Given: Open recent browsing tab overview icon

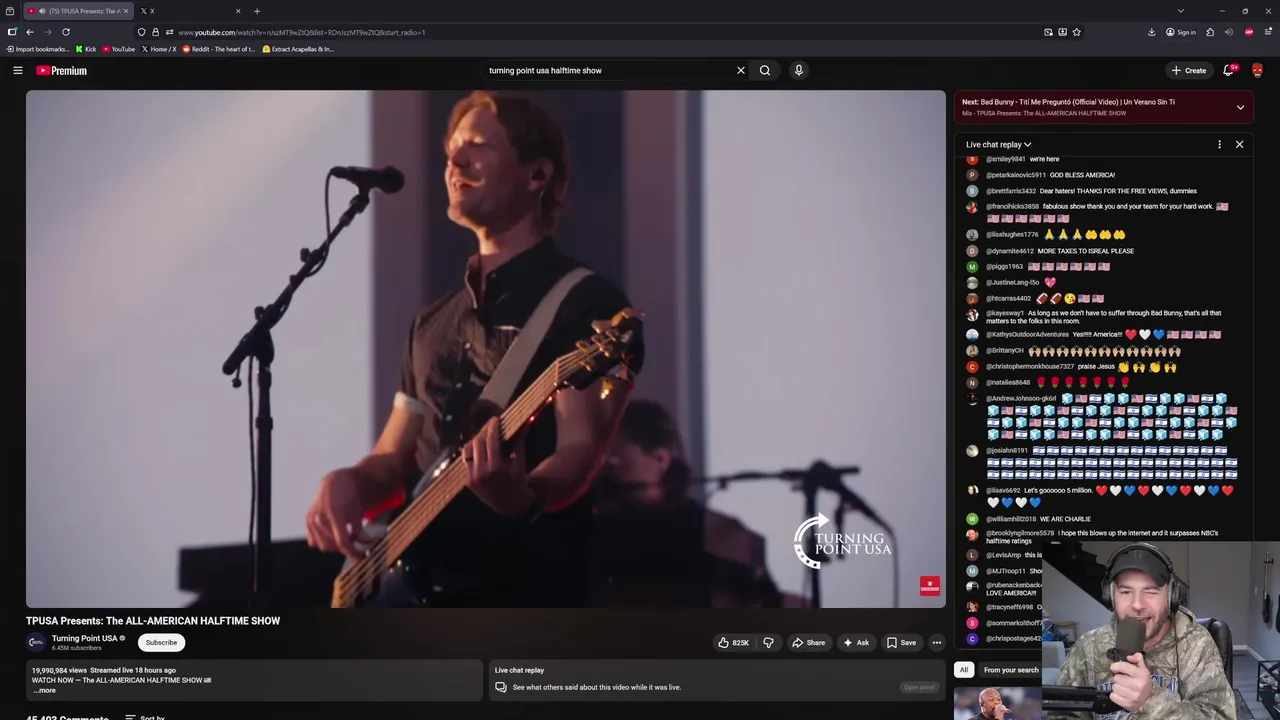Looking at the screenshot, I should point(9,11).
